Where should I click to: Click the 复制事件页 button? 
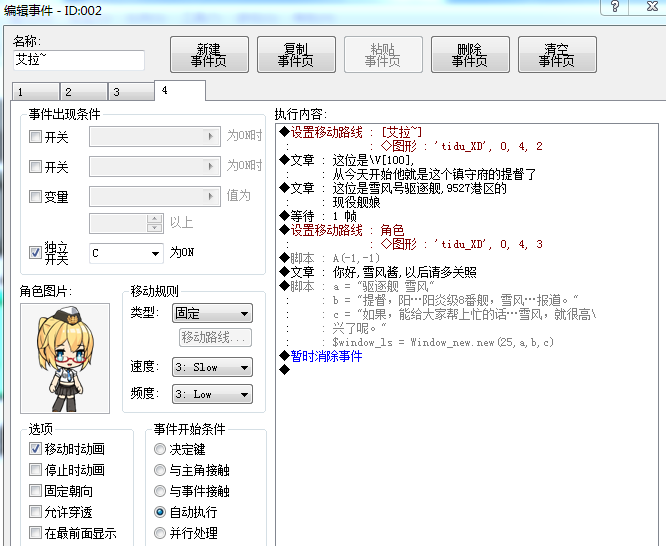[x=296, y=55]
